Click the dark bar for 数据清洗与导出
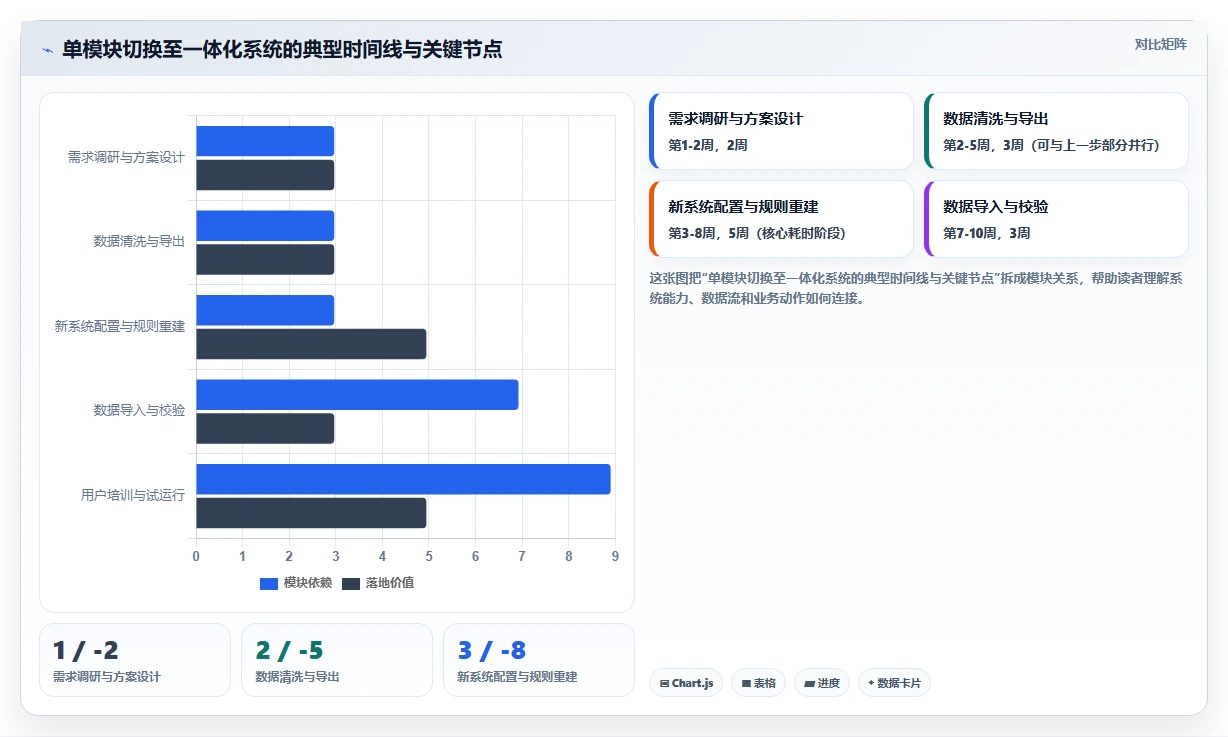This screenshot has height=737, width=1228. pyautogui.click(x=265, y=259)
